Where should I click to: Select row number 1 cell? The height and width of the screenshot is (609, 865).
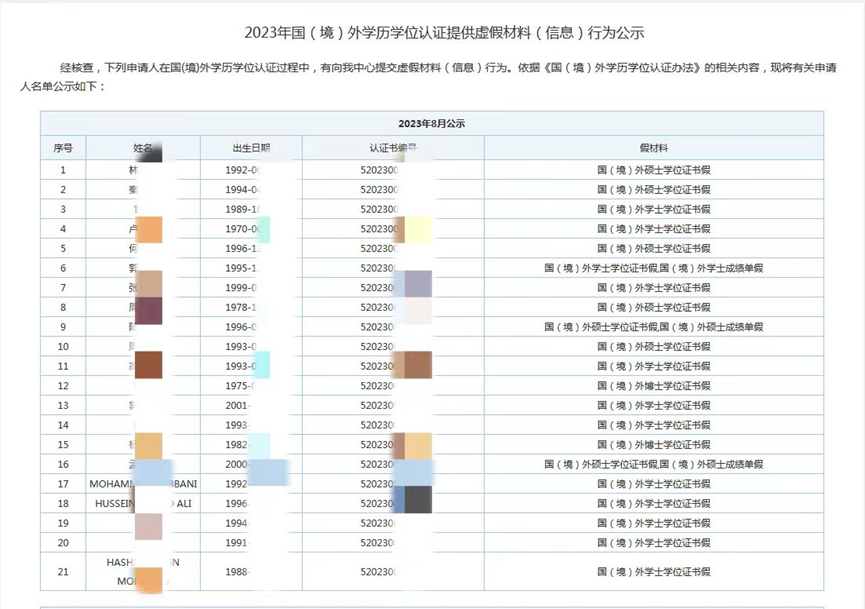(x=63, y=170)
